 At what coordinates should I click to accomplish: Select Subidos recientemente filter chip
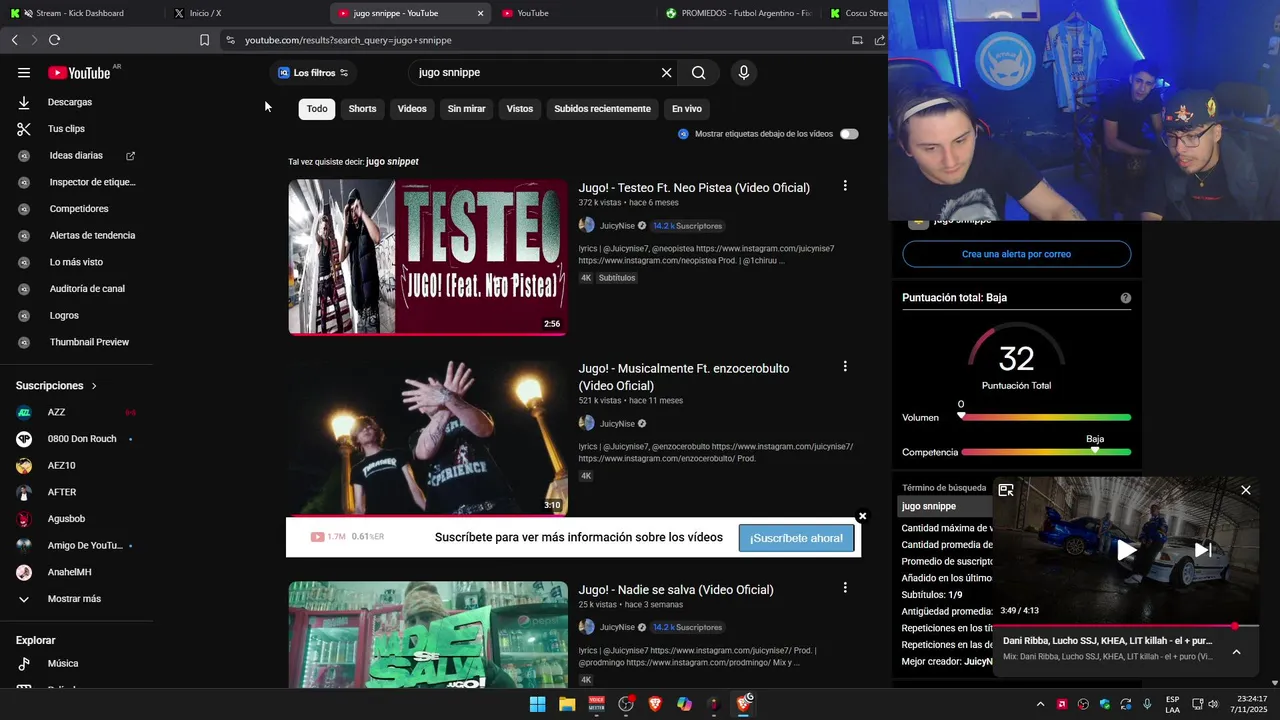(x=602, y=109)
